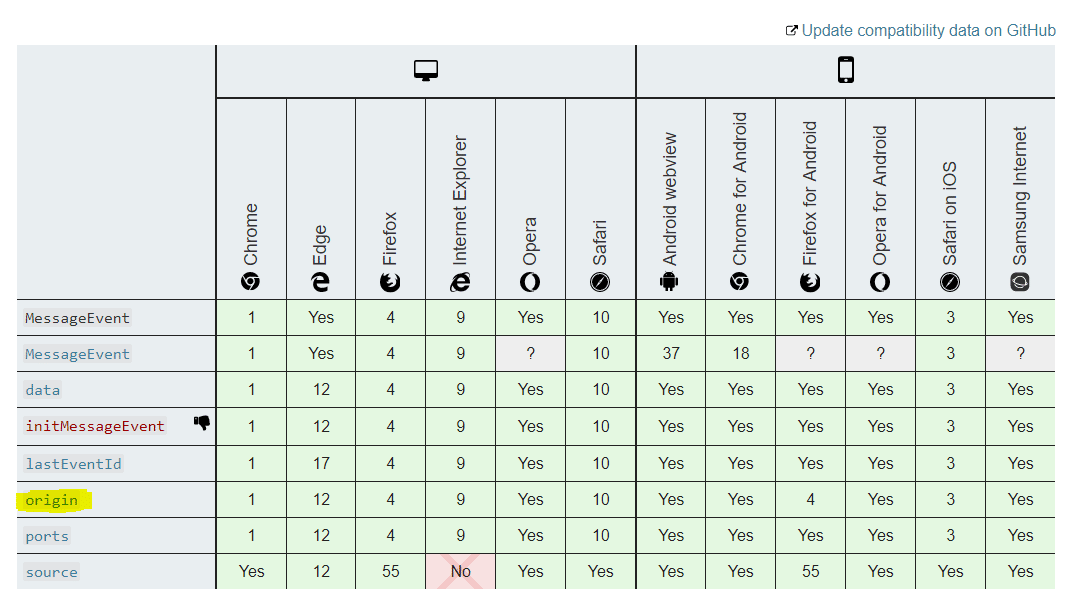Open the ports property link
Viewport: 1071px width, 603px height.
pos(47,536)
